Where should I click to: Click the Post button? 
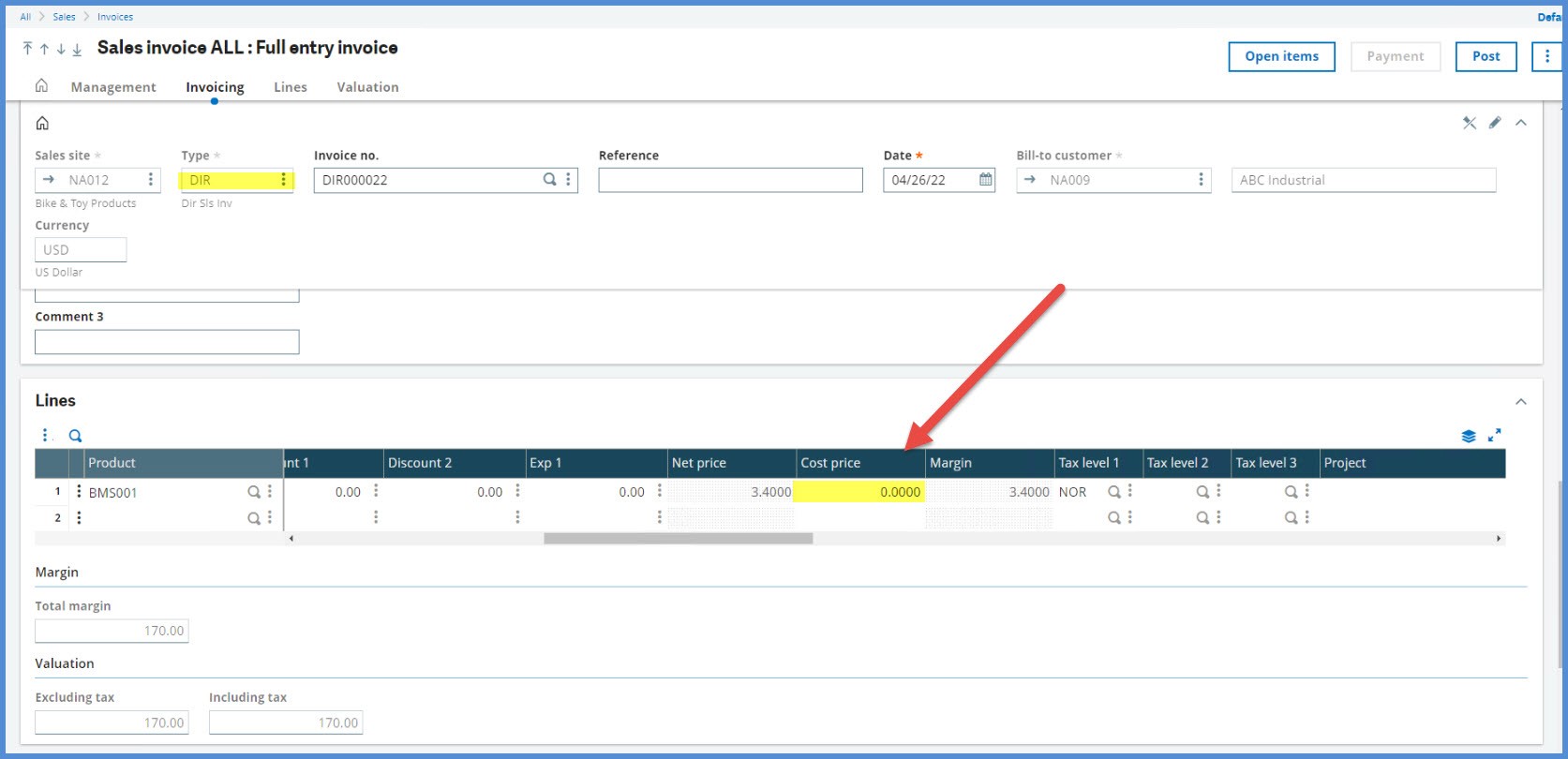(x=1486, y=56)
